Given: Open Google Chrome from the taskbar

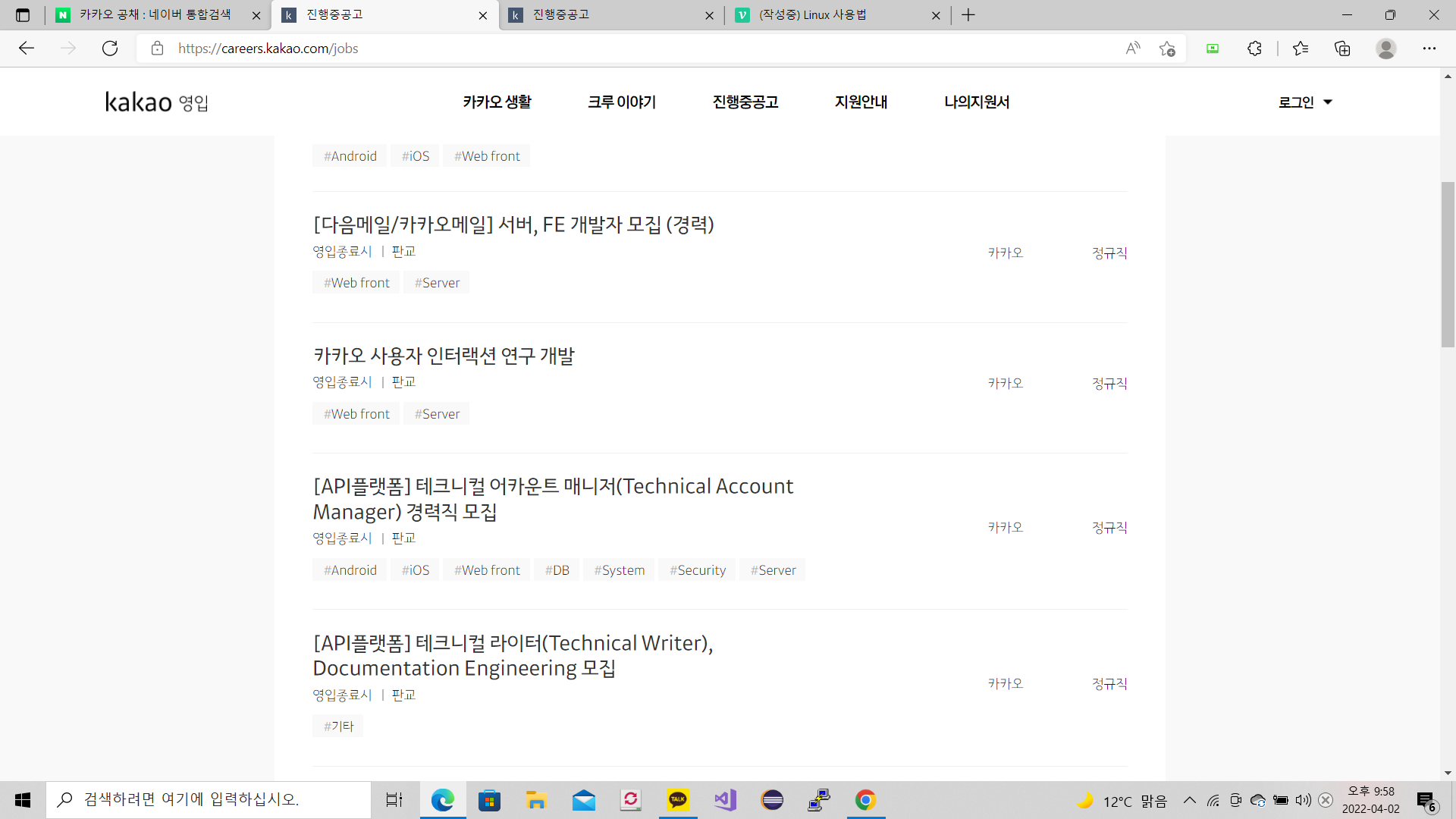Looking at the screenshot, I should click(866, 800).
